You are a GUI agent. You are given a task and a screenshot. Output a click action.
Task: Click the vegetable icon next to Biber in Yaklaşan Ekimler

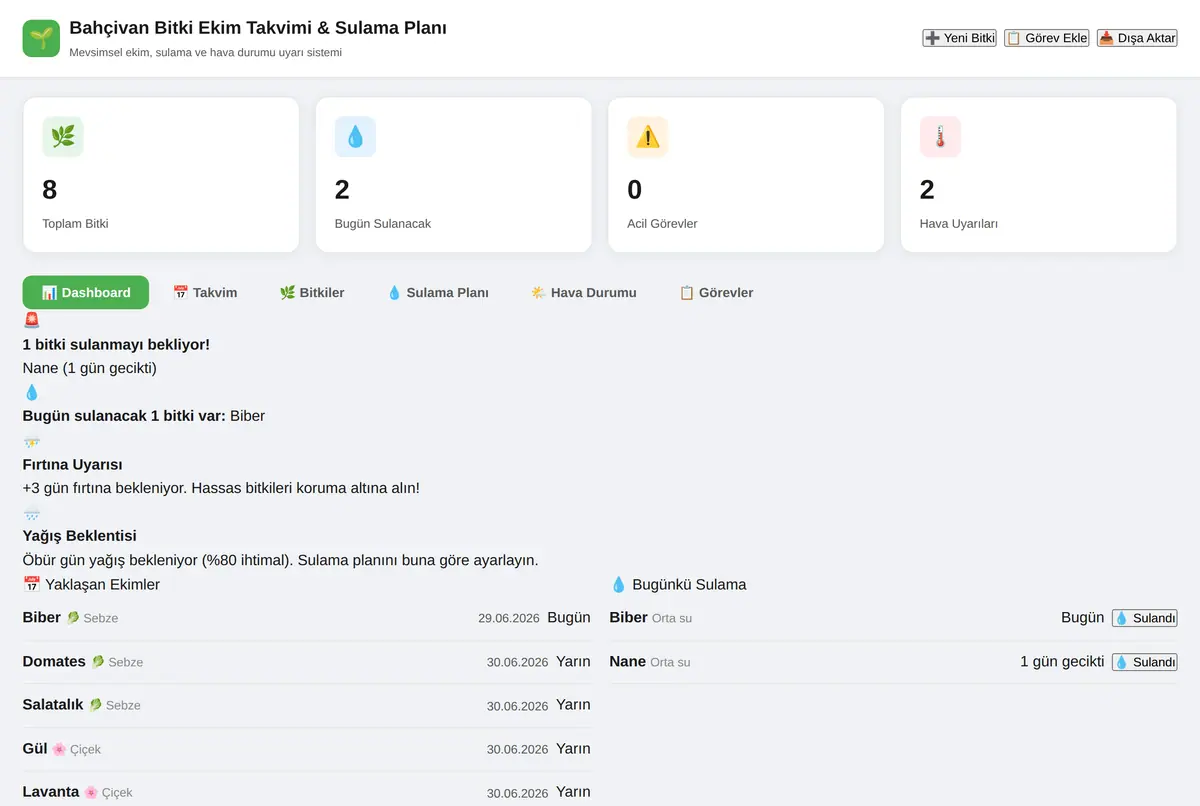[x=73, y=618]
